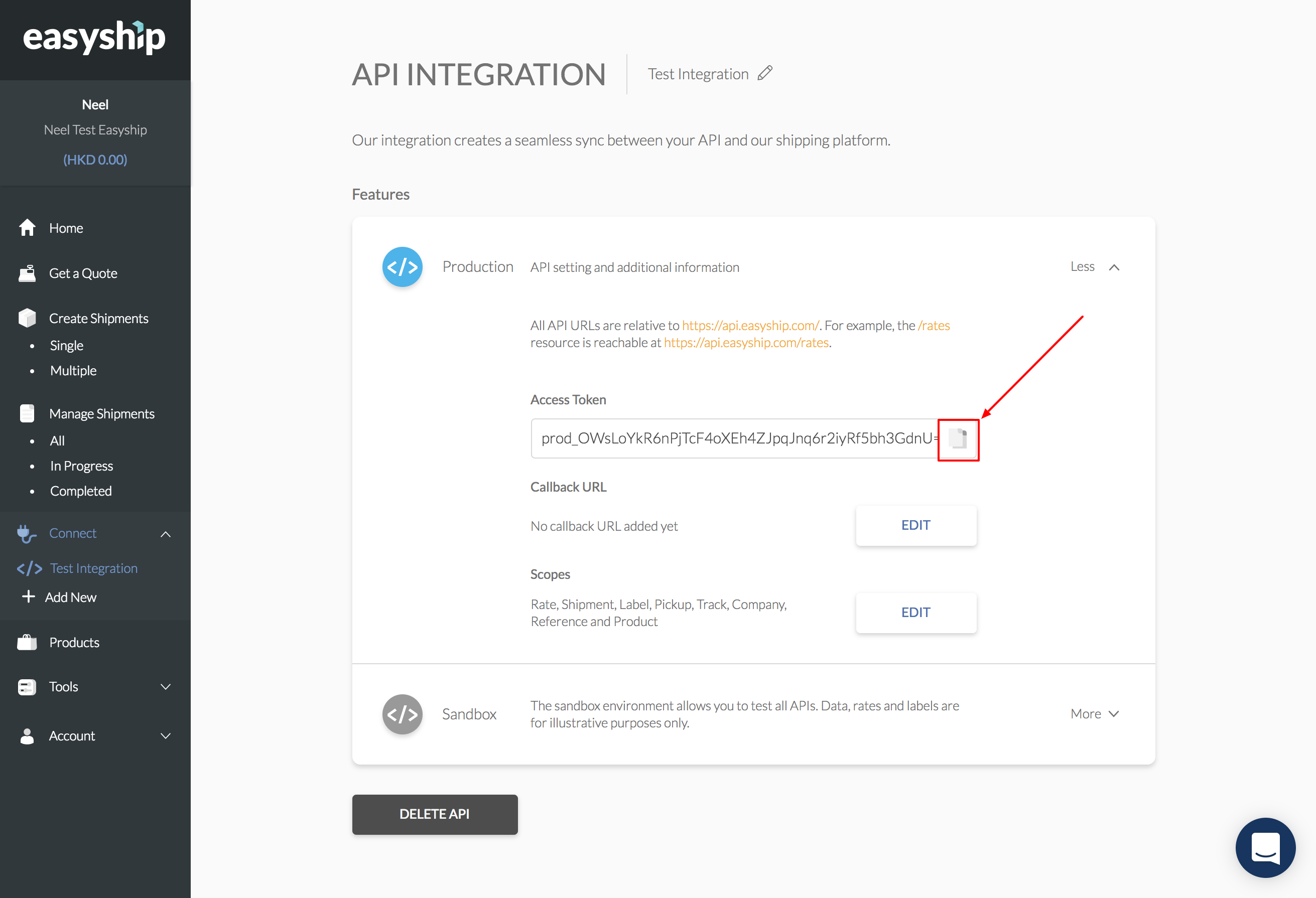This screenshot has height=898, width=1316.
Task: Expand the Account sidebar menu
Action: pos(165,735)
